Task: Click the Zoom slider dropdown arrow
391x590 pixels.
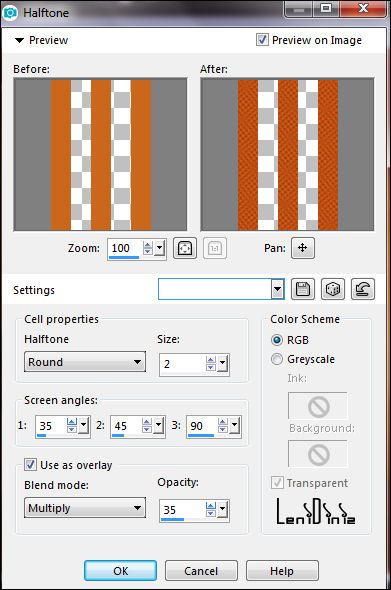Action: (x=160, y=248)
